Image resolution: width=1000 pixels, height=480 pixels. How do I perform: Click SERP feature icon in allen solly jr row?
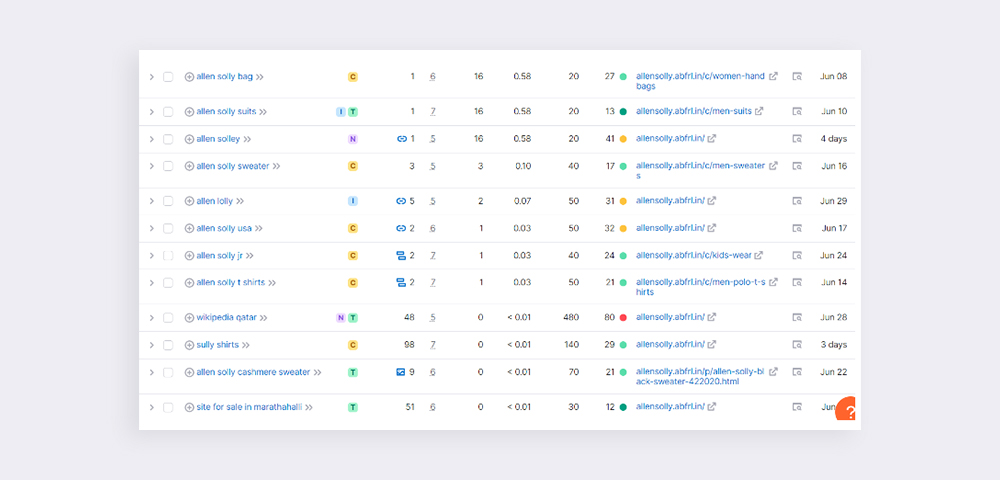(x=401, y=256)
